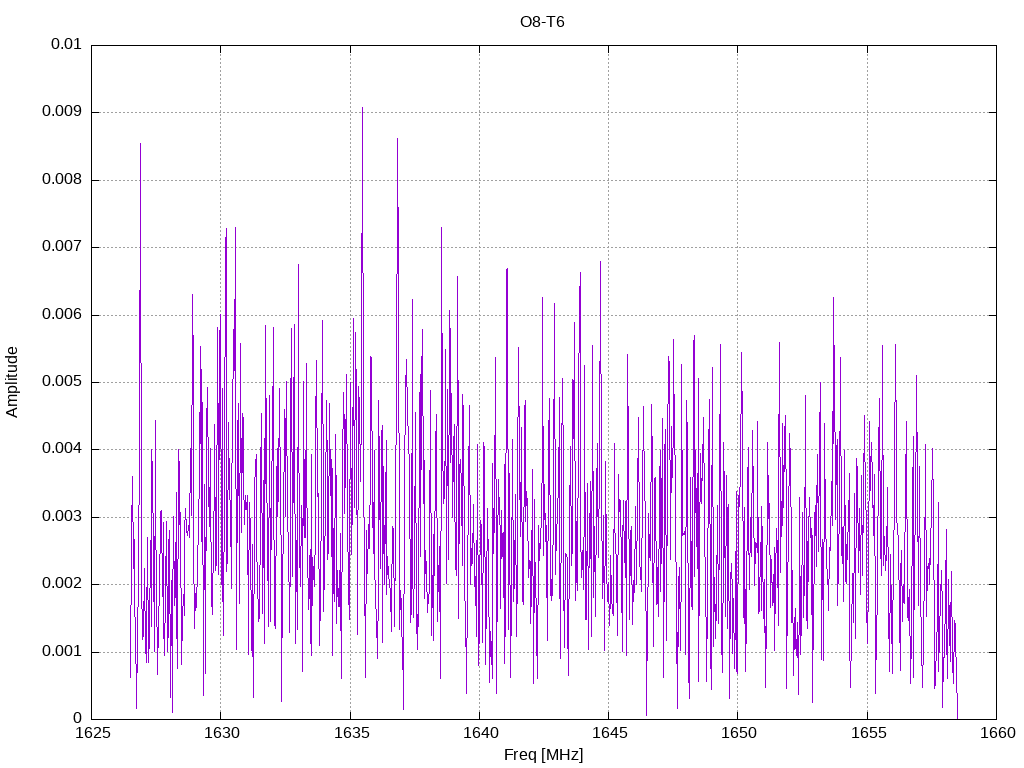The image size is (1024, 768).
Task: Select the 0.005 y-axis tick label
Action: pyautogui.click(x=62, y=382)
